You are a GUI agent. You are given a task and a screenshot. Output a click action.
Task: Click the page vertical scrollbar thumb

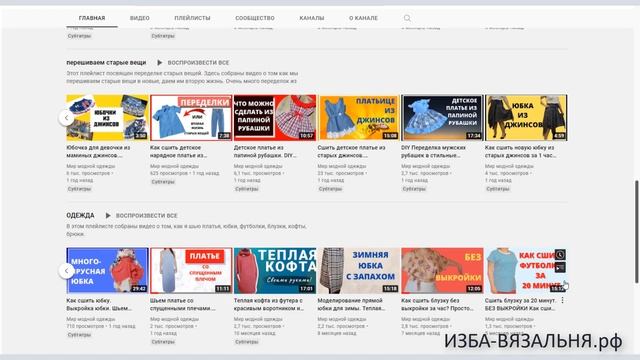(x=636, y=231)
